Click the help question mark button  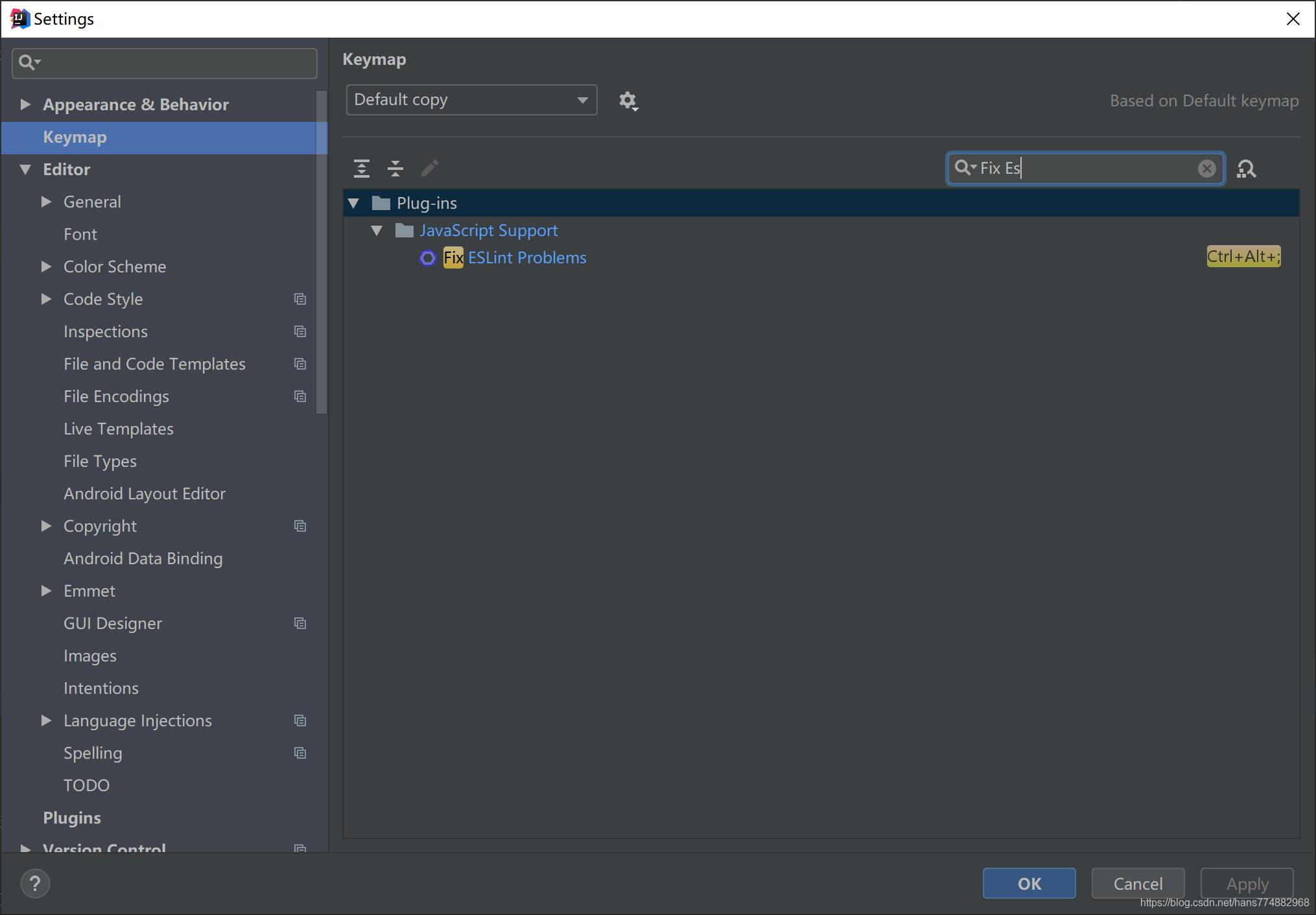(x=35, y=883)
